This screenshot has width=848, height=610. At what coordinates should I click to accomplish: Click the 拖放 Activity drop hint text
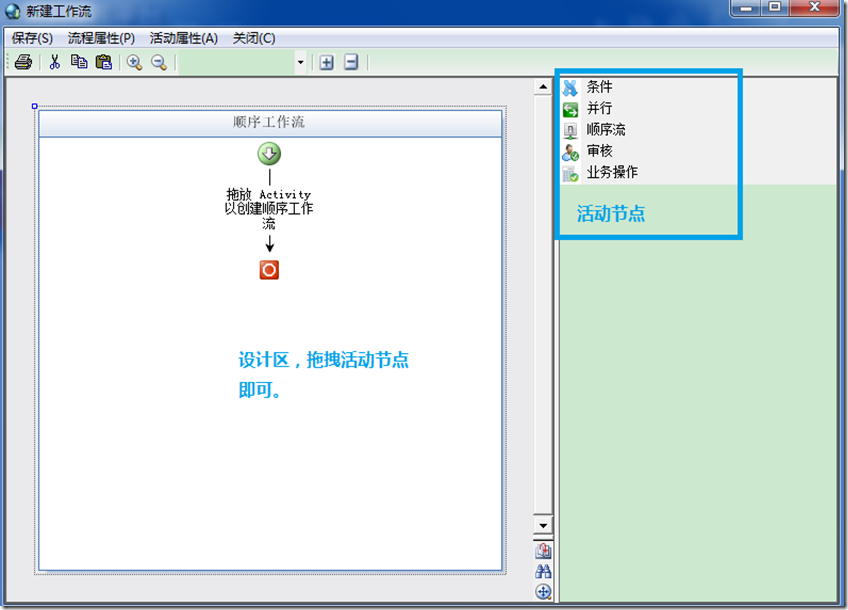tap(269, 208)
